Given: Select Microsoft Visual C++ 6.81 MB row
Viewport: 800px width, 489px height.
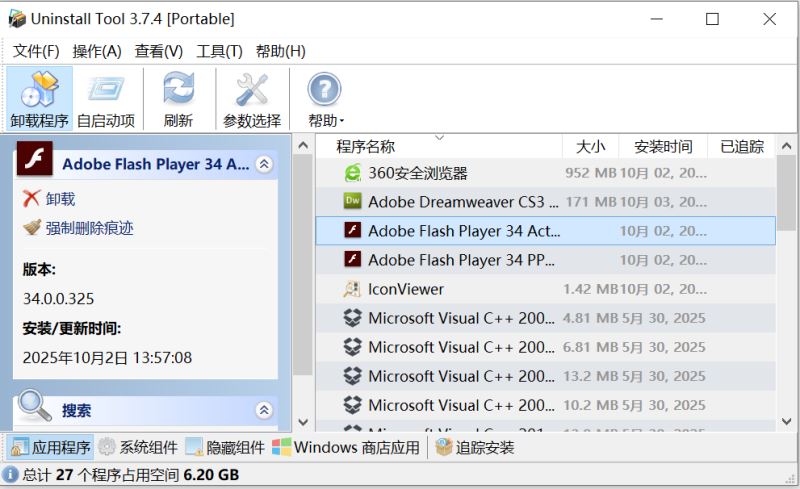Looking at the screenshot, I should click(545, 347).
